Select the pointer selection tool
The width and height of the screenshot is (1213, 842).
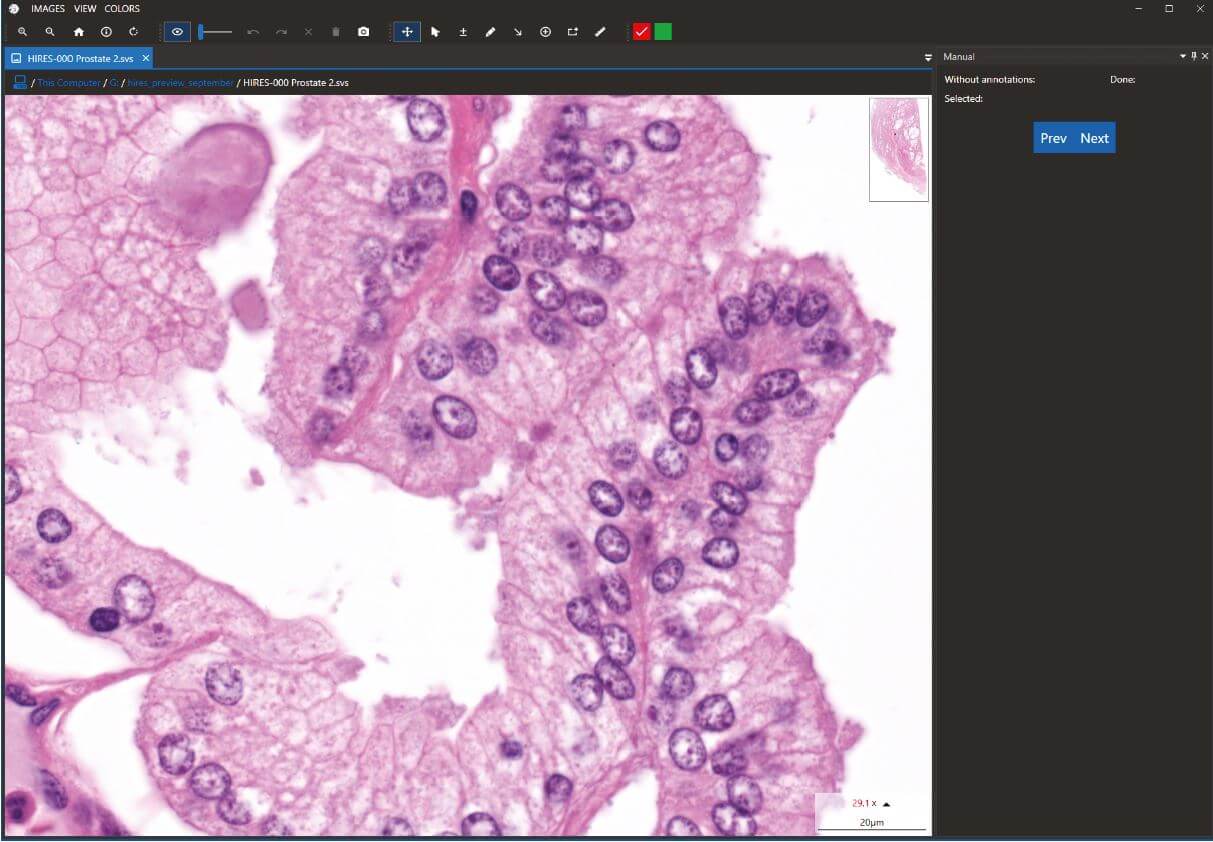click(x=435, y=32)
